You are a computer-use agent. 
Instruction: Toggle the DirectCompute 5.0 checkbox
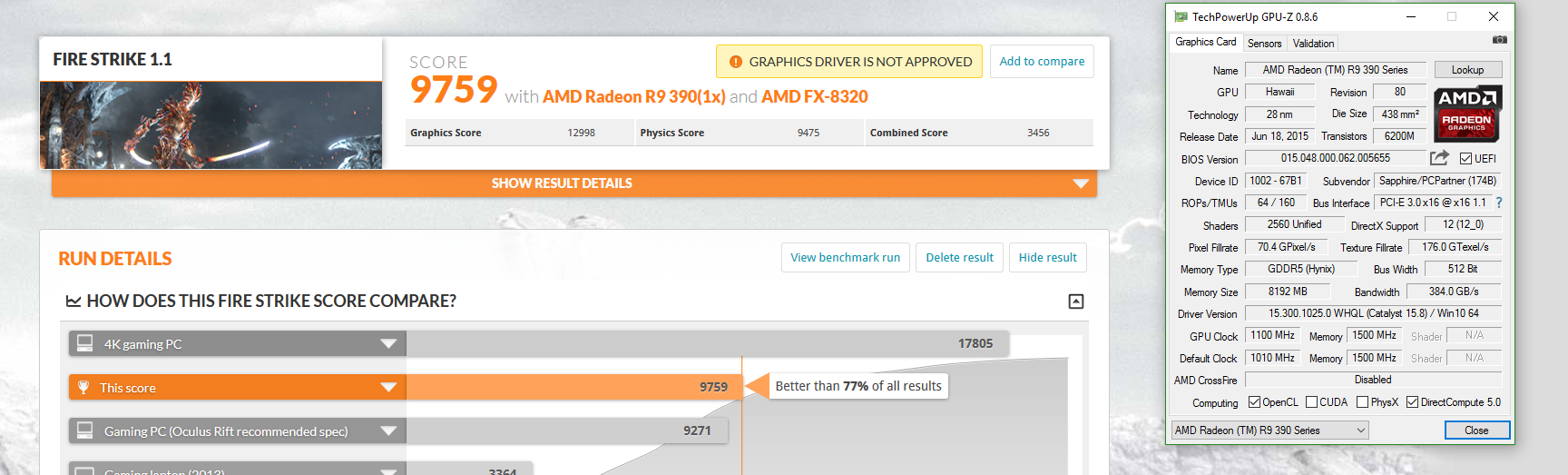tap(1412, 402)
